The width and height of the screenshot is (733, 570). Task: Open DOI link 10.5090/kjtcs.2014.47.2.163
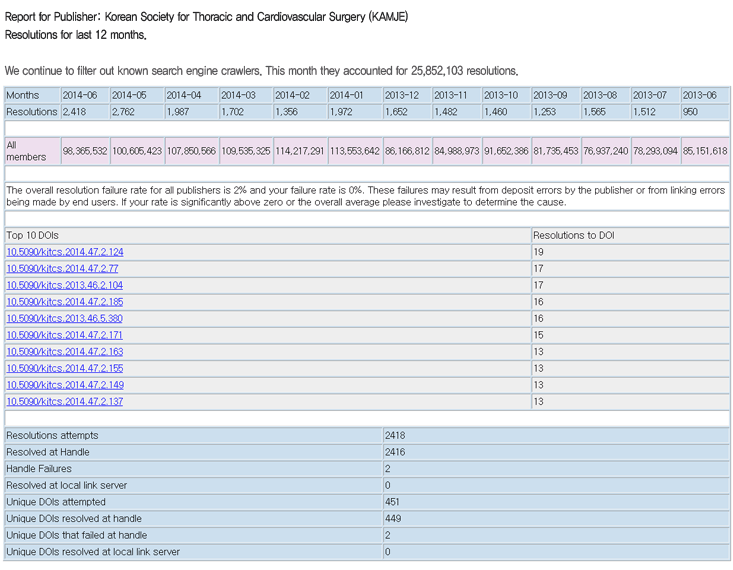(x=65, y=352)
